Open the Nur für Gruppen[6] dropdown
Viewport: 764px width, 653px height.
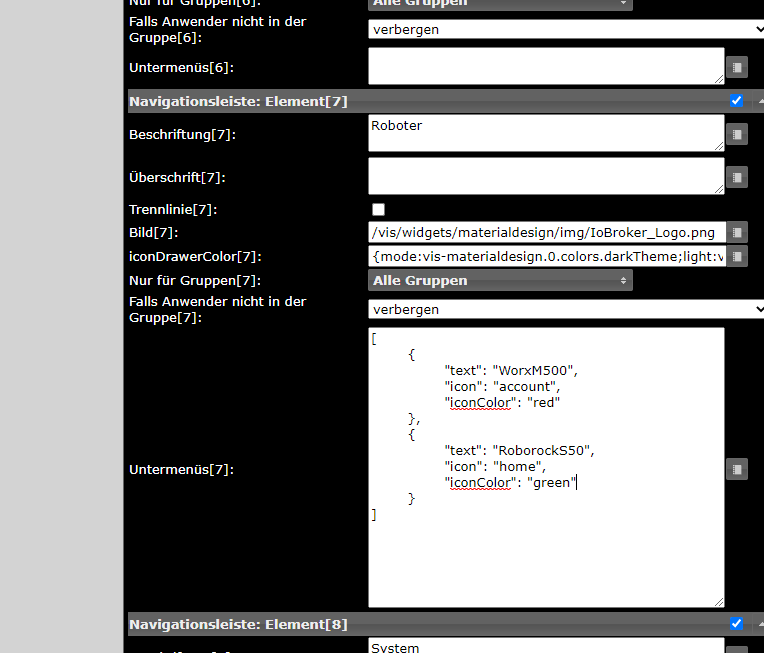pos(500,4)
